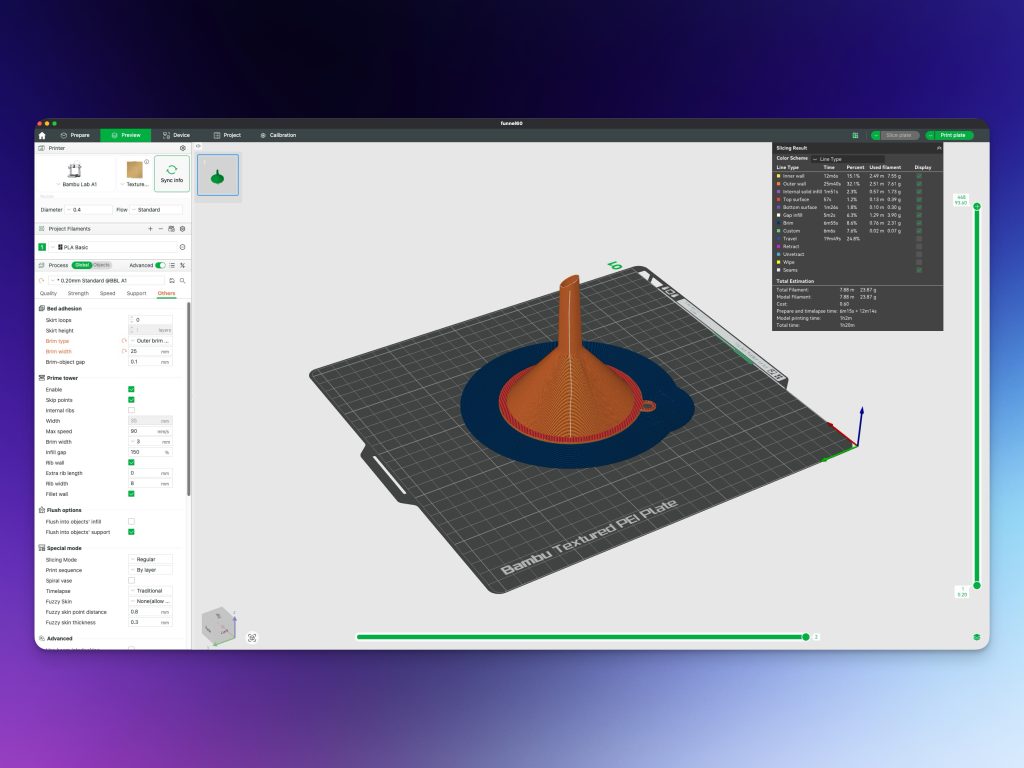
Task: Collapse the Slicing Result panel
Action: coord(938,147)
